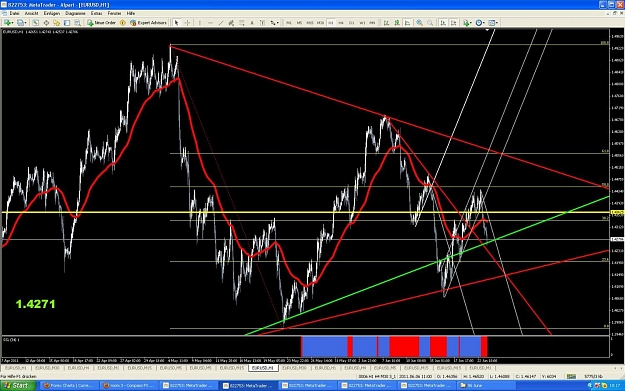The image size is (625, 391).
Task: Toggle chart auto scroll icon
Action: tap(443, 23)
